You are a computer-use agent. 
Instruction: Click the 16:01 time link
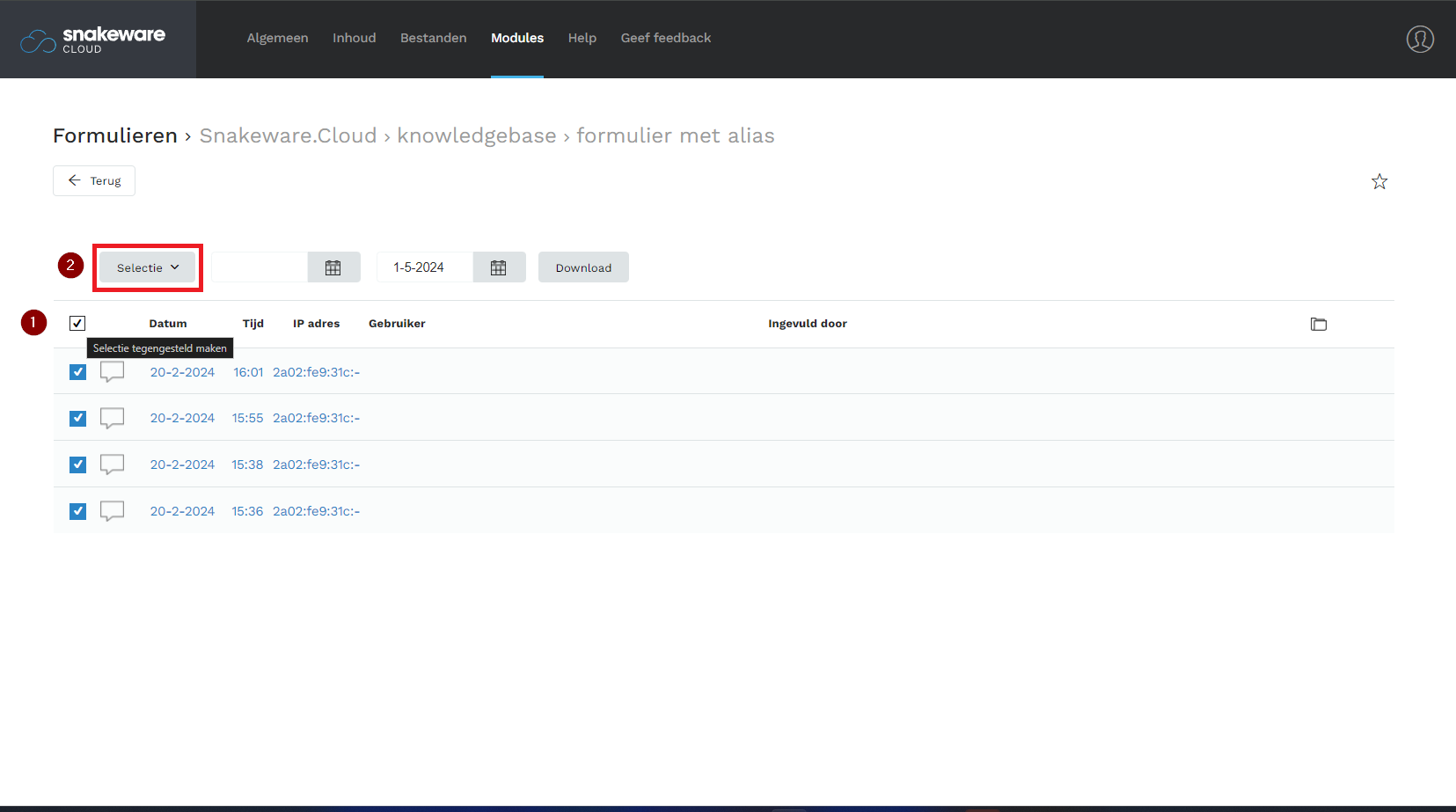click(248, 372)
